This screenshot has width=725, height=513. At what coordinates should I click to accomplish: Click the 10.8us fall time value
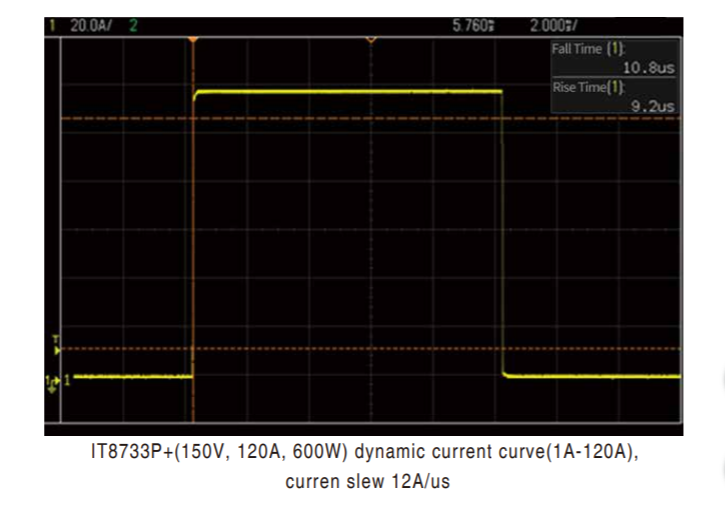pyautogui.click(x=649, y=68)
